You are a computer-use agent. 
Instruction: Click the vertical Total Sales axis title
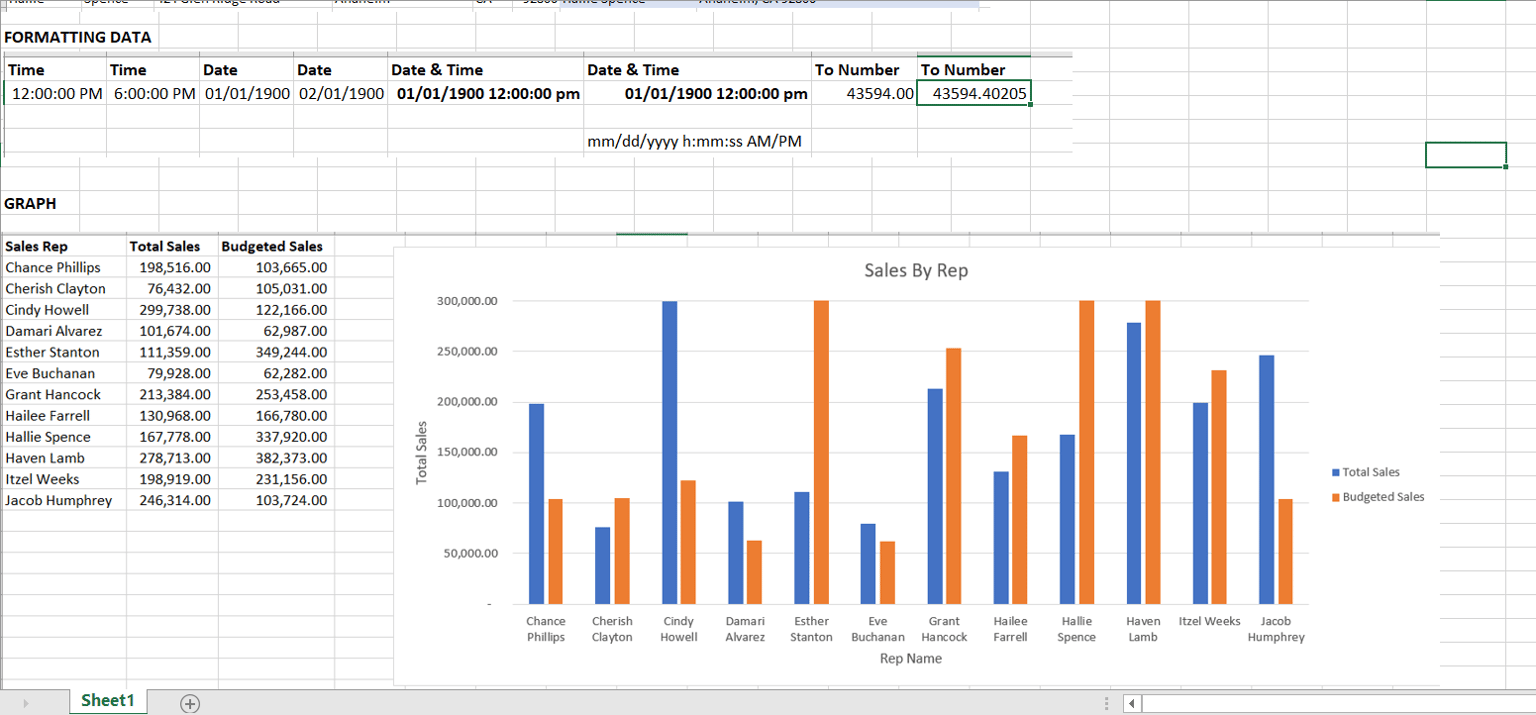[422, 453]
